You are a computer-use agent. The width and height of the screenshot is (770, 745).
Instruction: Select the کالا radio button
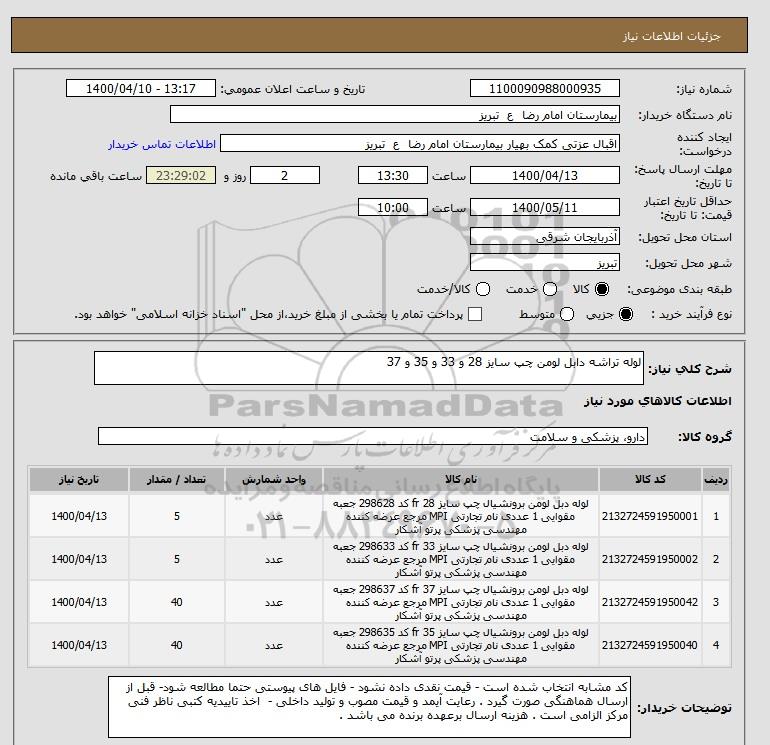pos(602,289)
